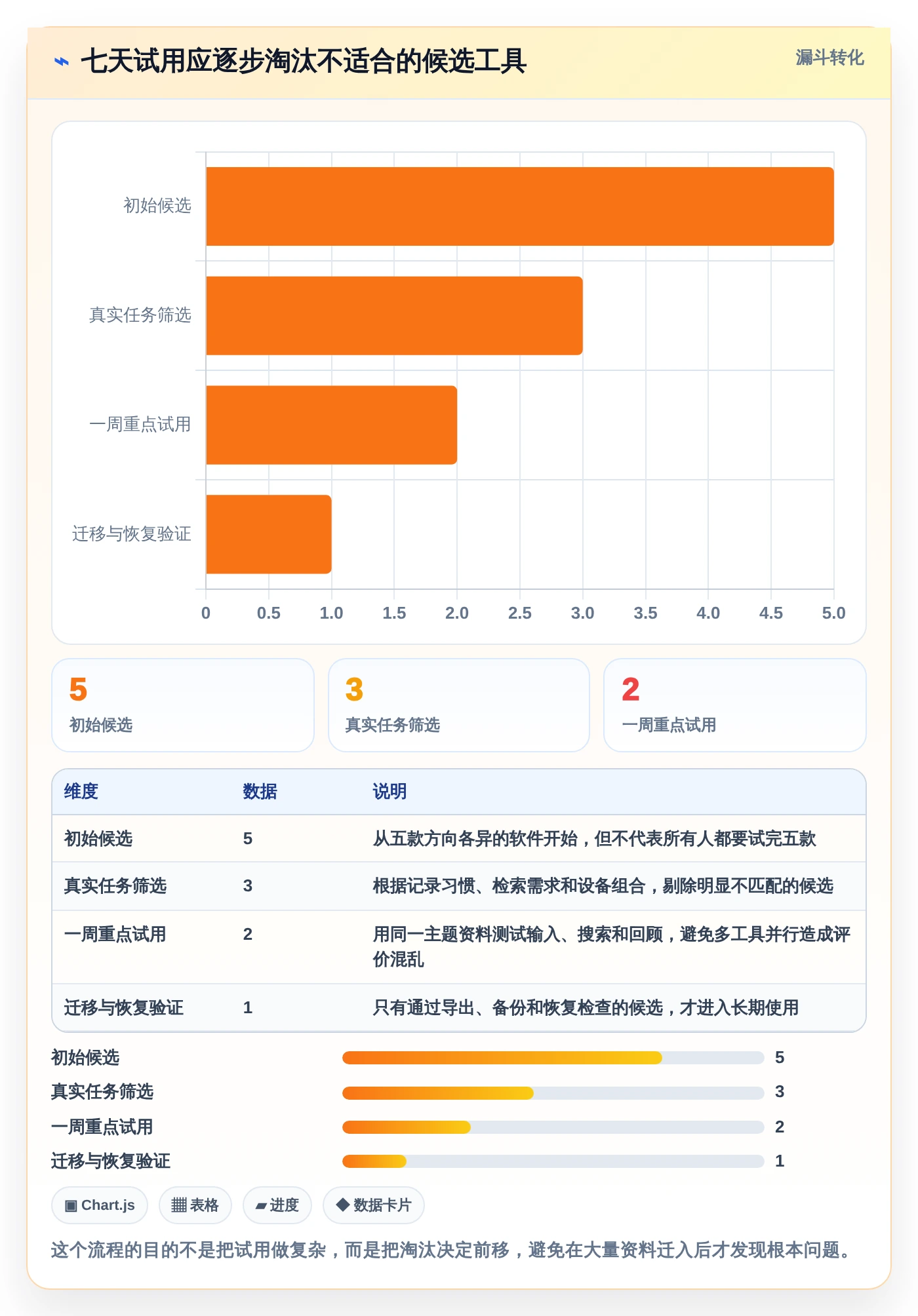Screen dimensions: 918x1316
Task: Click the Chart.js tag chip
Action: (100, 1205)
